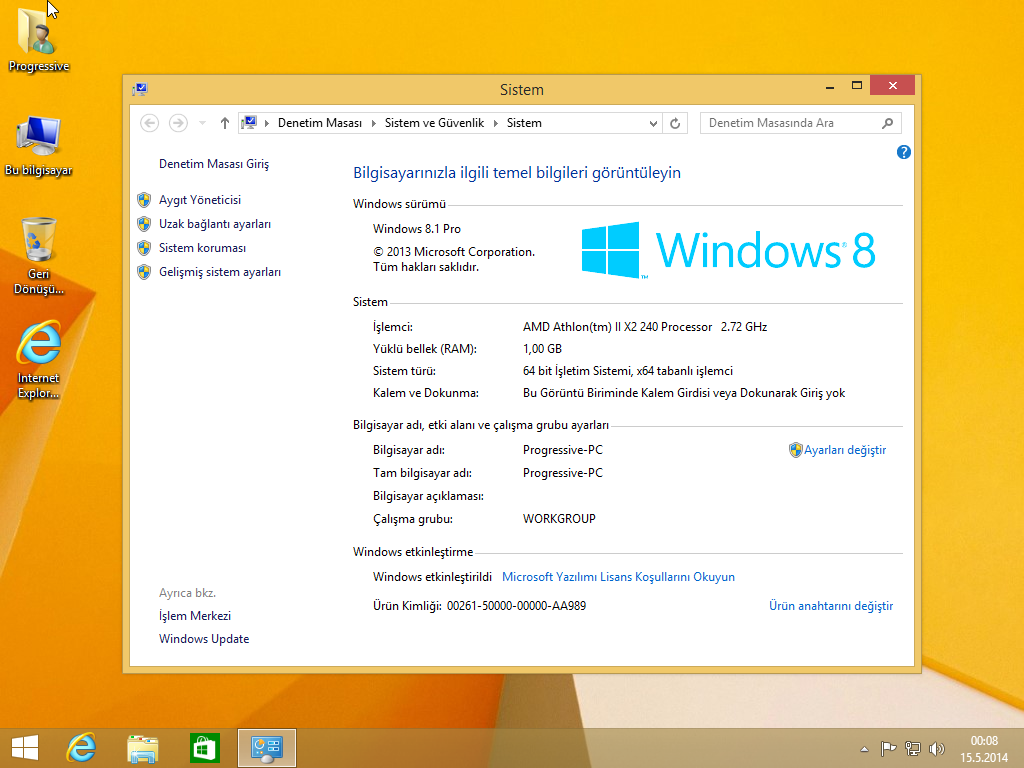
Task: Click the Denetim Masasında Ara search field
Action: (x=790, y=123)
